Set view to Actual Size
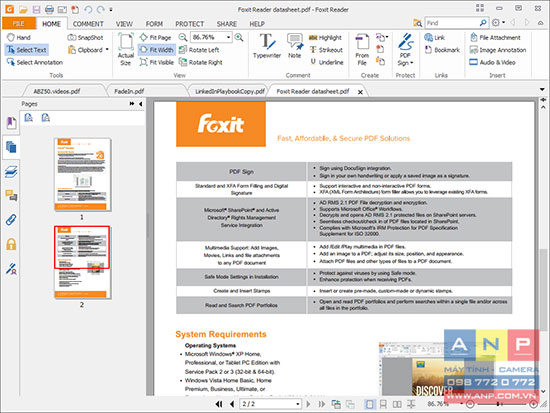This screenshot has height=413, width=550. tap(126, 49)
